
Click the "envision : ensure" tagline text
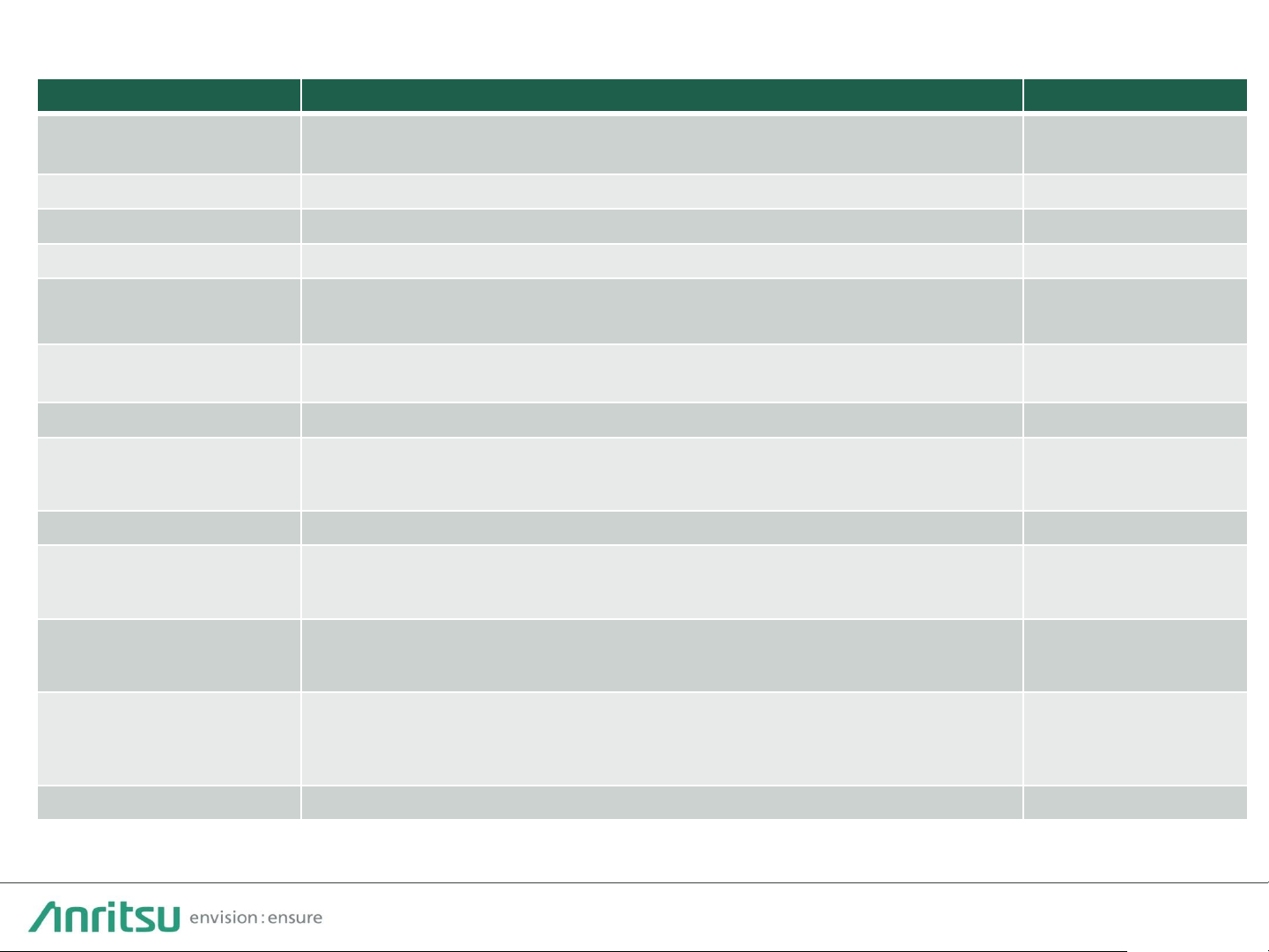click(x=256, y=918)
